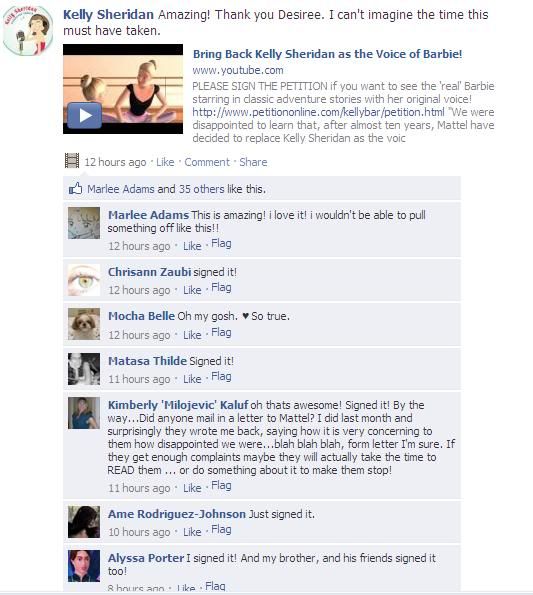Flag Ame Rodriguez-Johnson's comment

click(221, 529)
